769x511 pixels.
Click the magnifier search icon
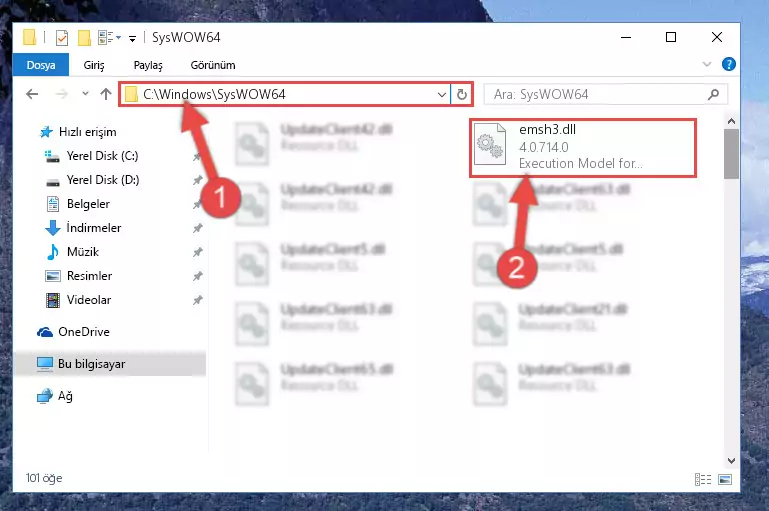pyautogui.click(x=714, y=94)
